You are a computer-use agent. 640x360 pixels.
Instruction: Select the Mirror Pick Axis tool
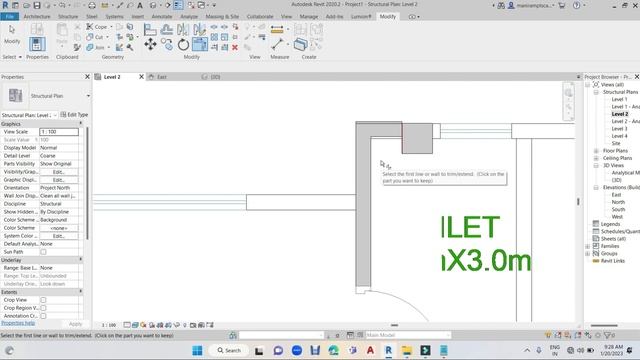(183, 29)
